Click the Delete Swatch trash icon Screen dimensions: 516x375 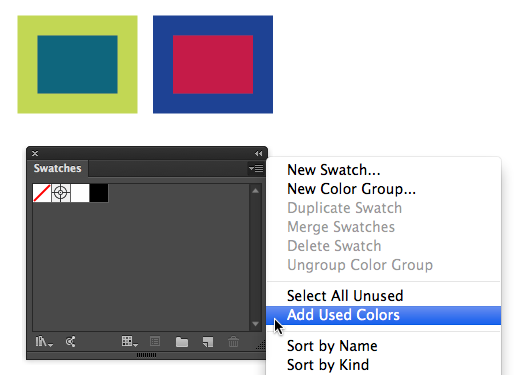(x=233, y=342)
